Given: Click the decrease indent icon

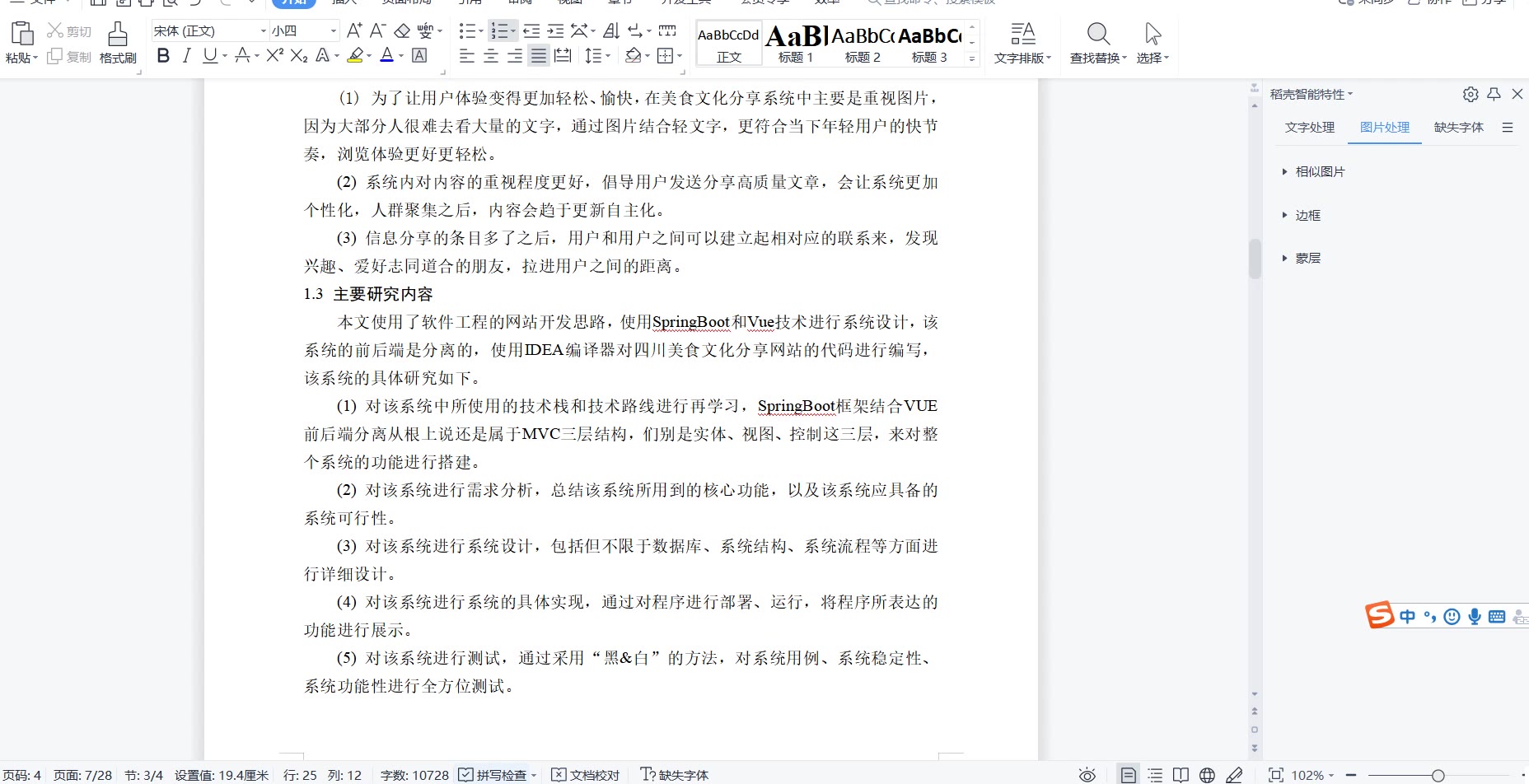Looking at the screenshot, I should [x=531, y=30].
